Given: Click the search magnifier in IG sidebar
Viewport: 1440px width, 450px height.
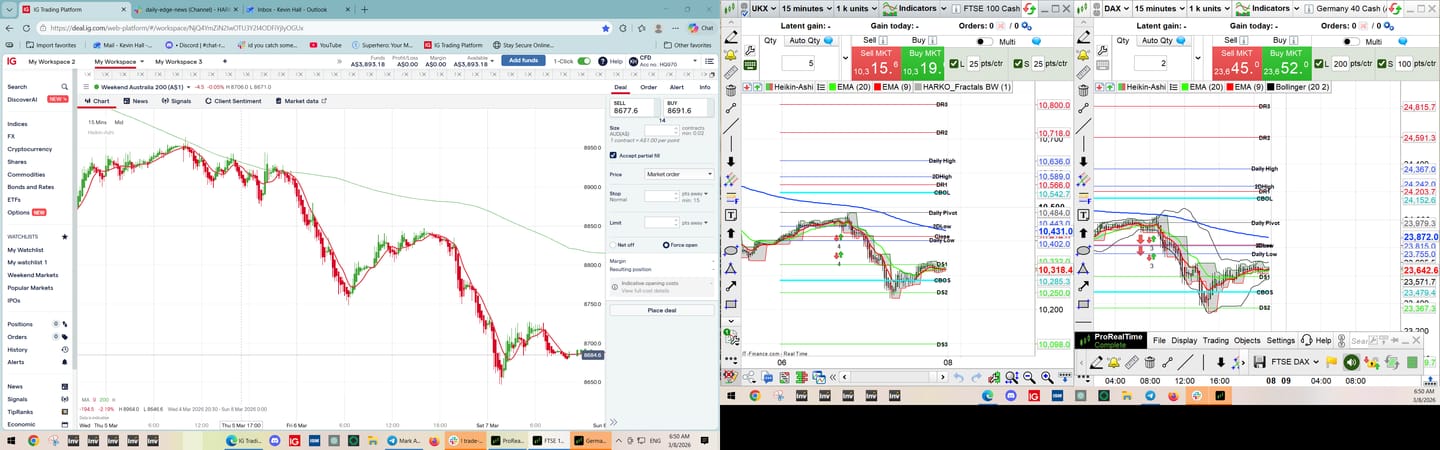Looking at the screenshot, I should [64, 87].
